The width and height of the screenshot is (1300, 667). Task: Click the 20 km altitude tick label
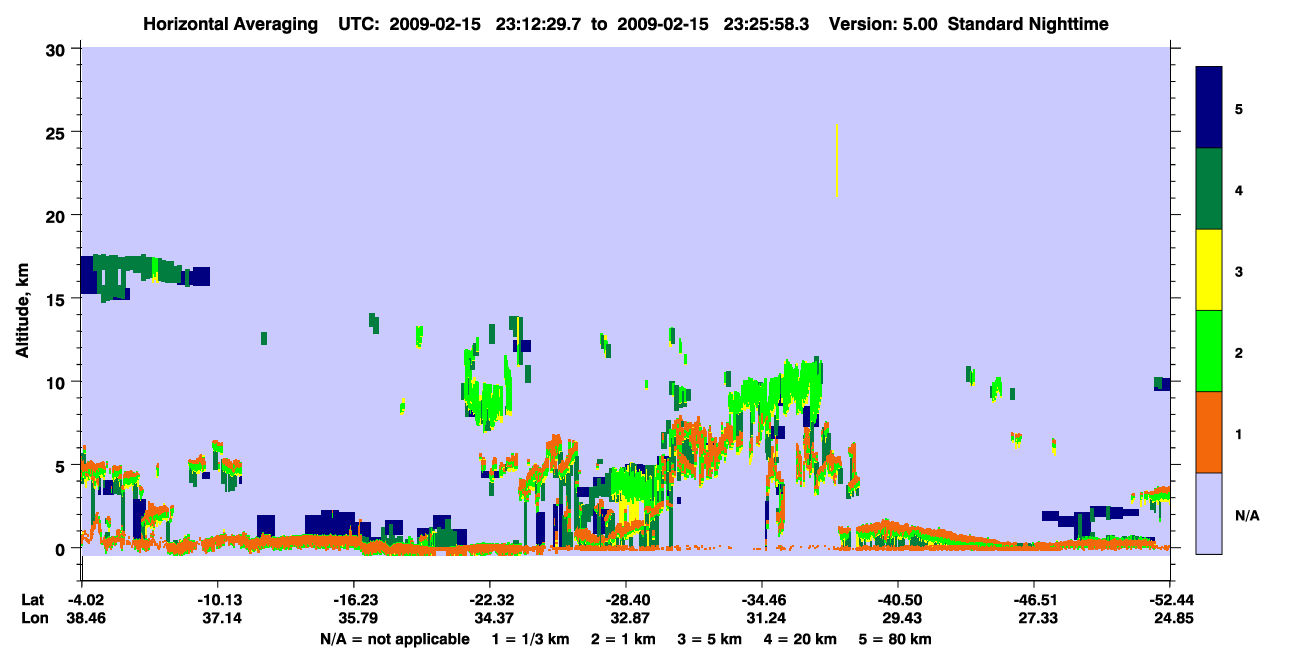click(57, 216)
